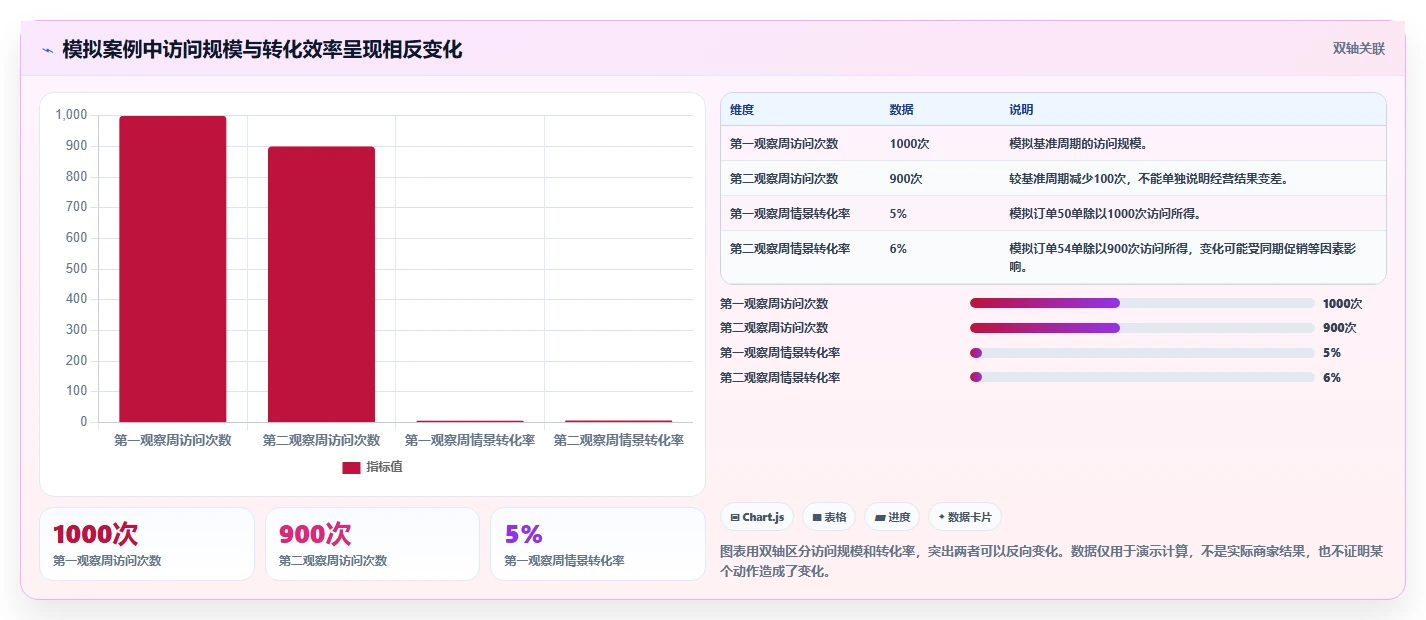Click the 1,000 y-axis tick label
The height and width of the screenshot is (620, 1426).
pos(72,115)
